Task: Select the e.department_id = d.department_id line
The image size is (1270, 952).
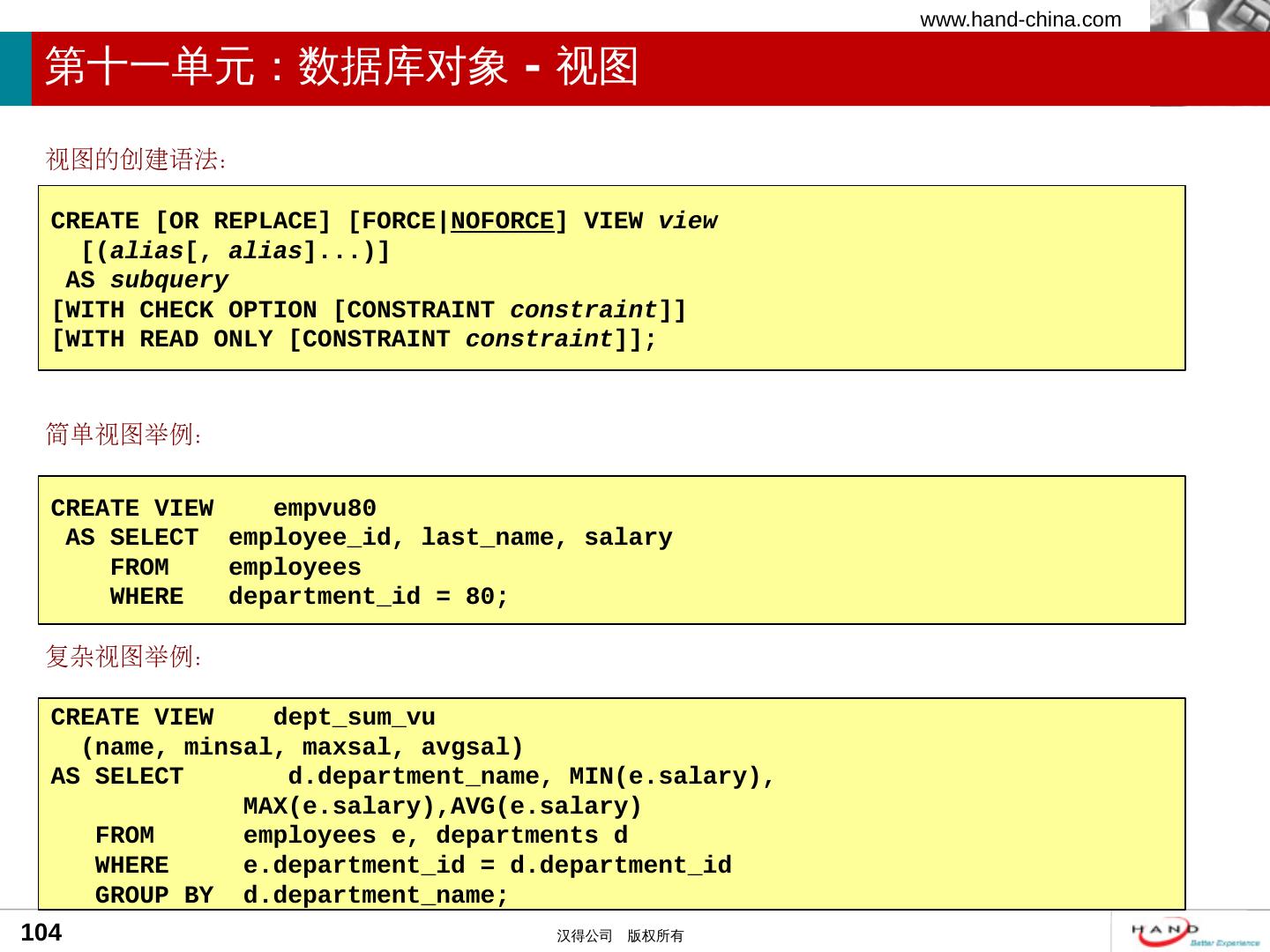Action: pyautogui.click(x=414, y=866)
